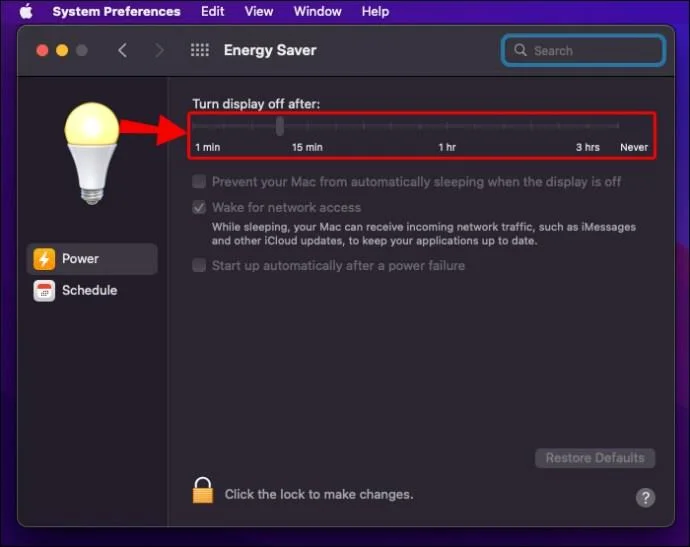The width and height of the screenshot is (690, 547).
Task: Open the Edit menu
Action: click(213, 11)
